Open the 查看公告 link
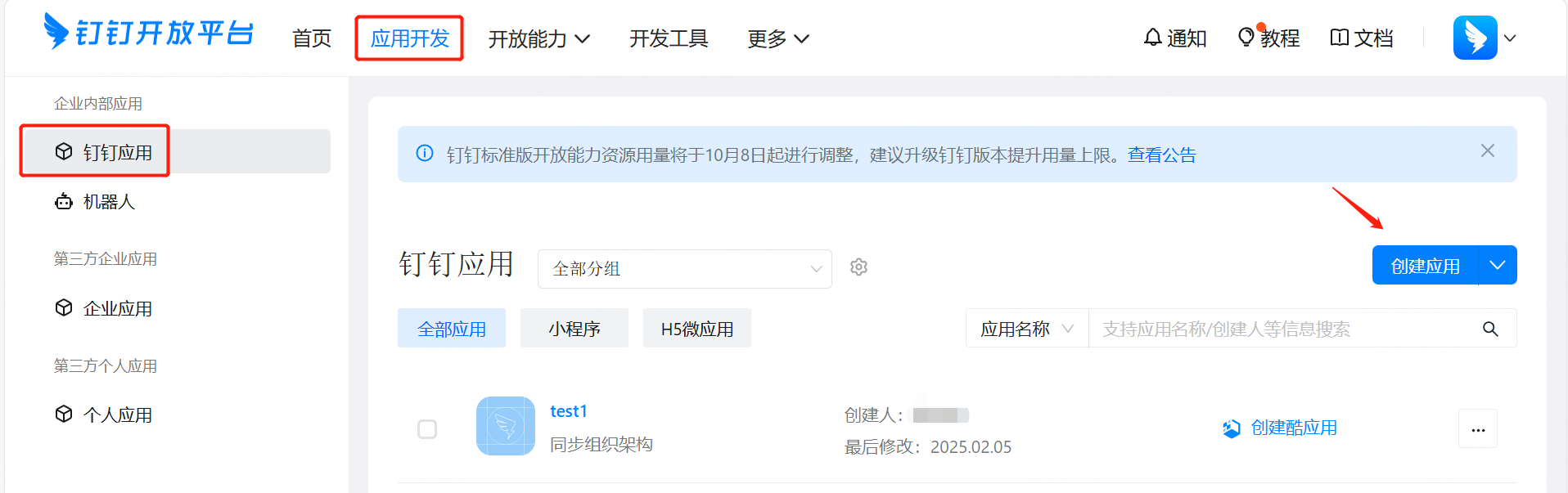 pyautogui.click(x=1162, y=155)
